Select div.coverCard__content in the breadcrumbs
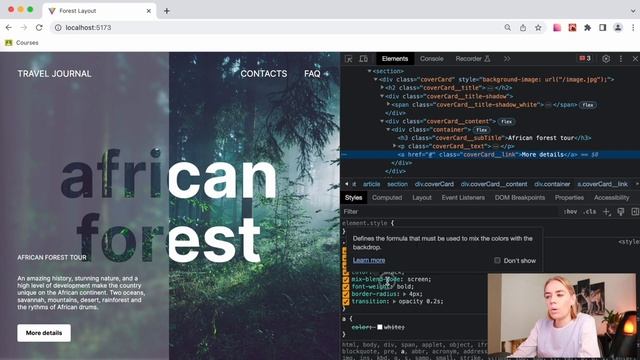This screenshot has width=640, height=360. (x=494, y=184)
